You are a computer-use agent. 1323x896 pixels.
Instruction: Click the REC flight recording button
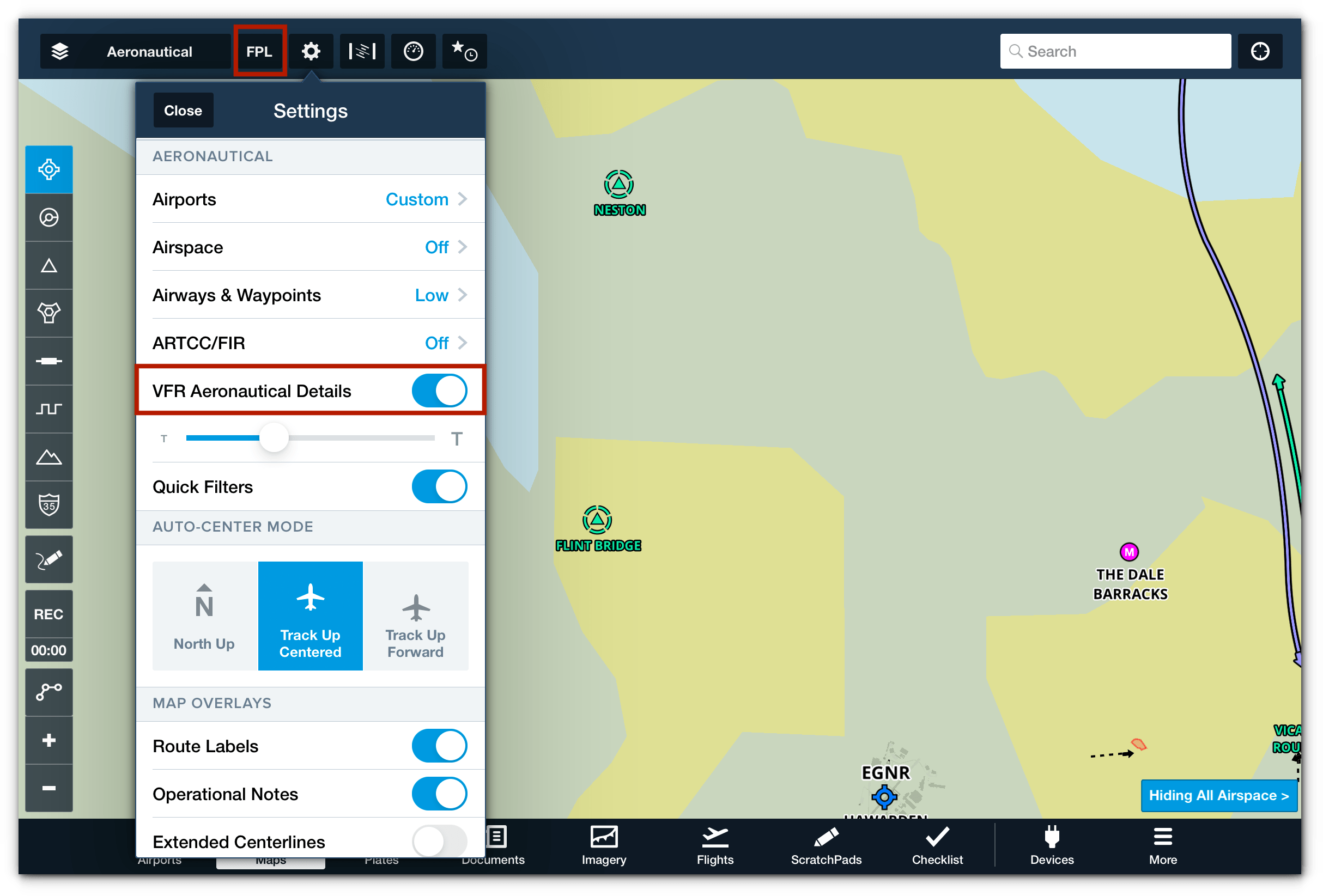pos(48,614)
